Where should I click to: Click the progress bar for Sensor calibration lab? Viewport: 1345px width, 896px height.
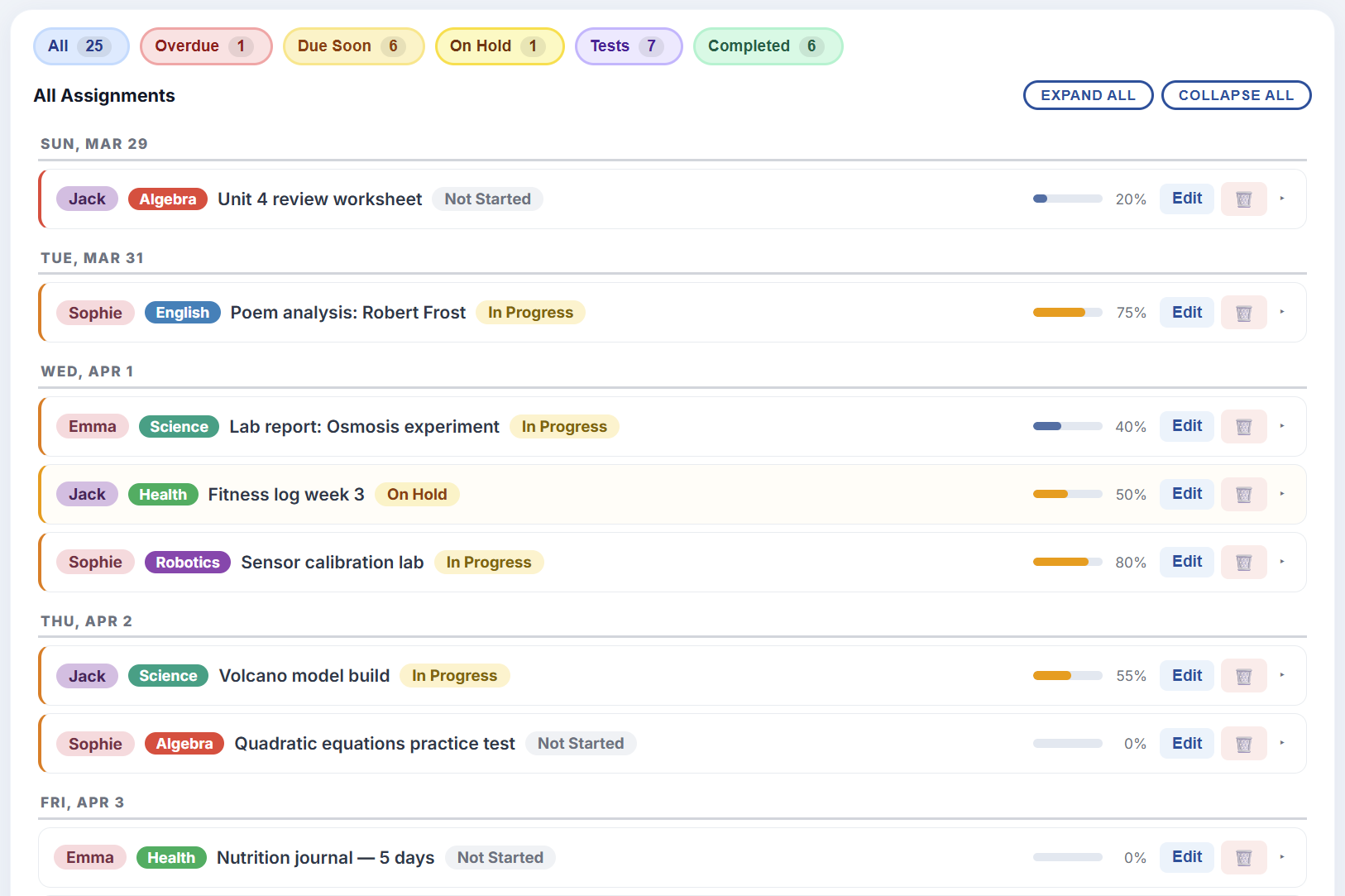[1067, 562]
